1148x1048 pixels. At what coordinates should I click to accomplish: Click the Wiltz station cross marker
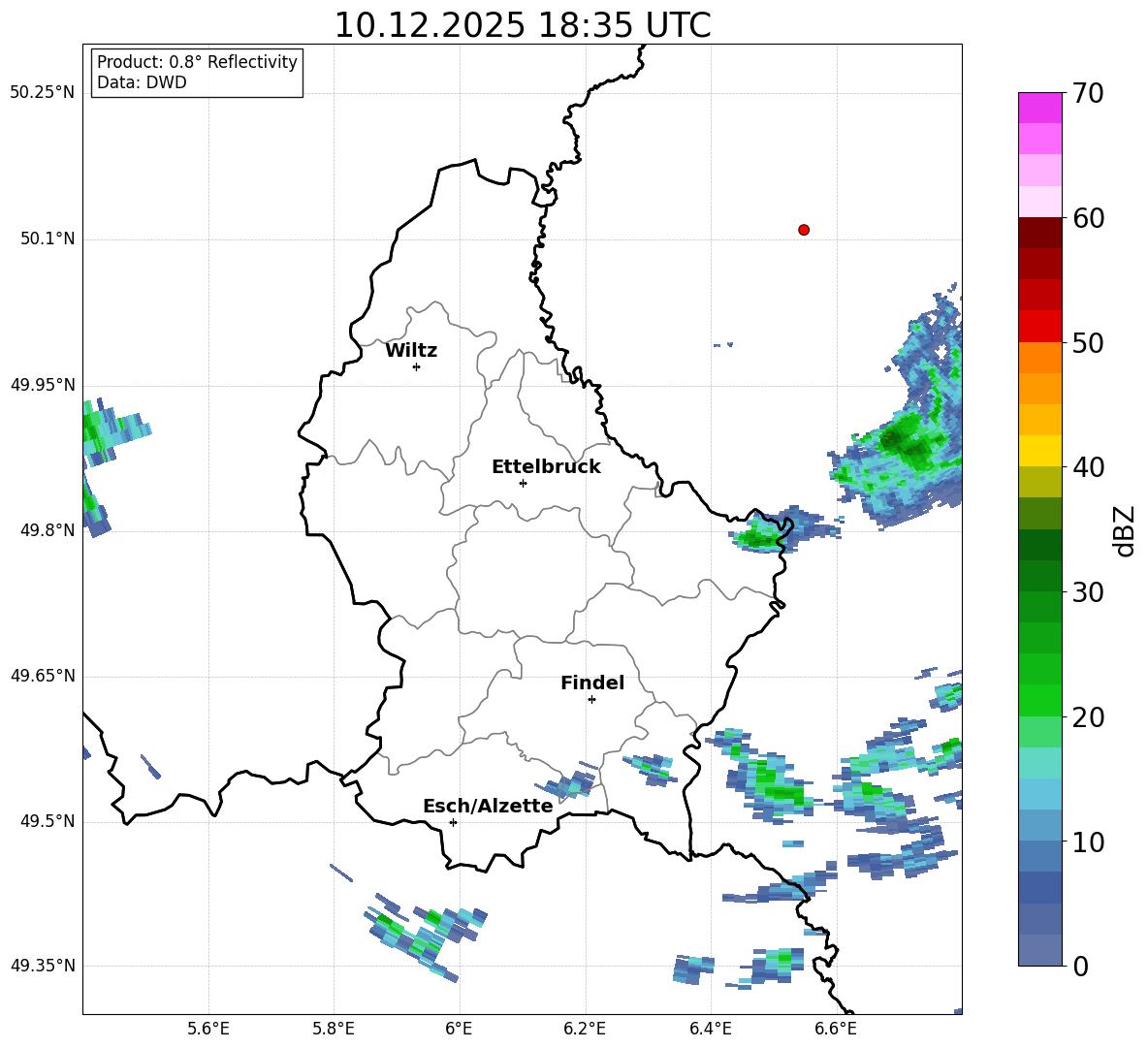click(416, 366)
